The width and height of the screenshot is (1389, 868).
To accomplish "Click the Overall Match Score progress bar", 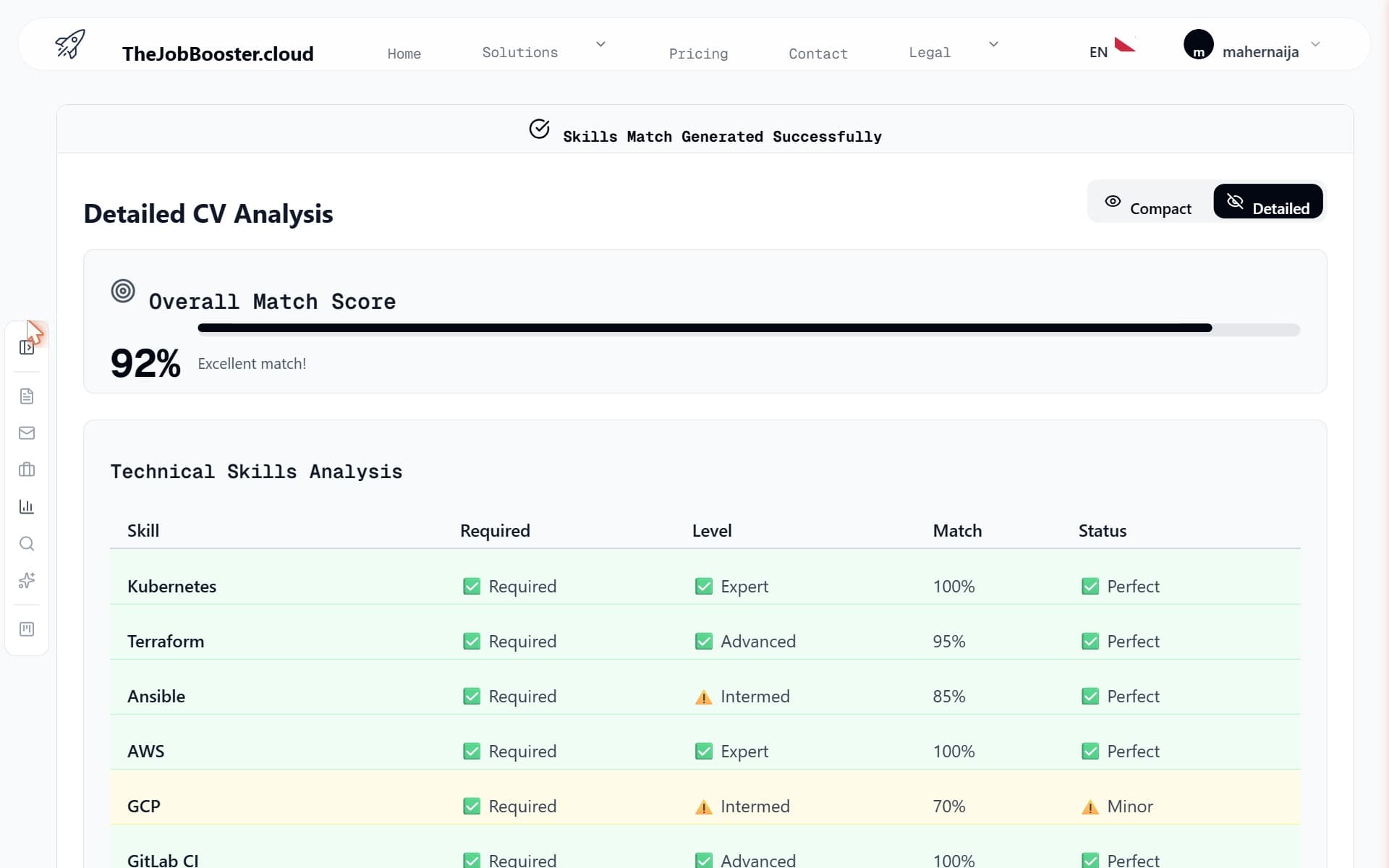I will (749, 329).
